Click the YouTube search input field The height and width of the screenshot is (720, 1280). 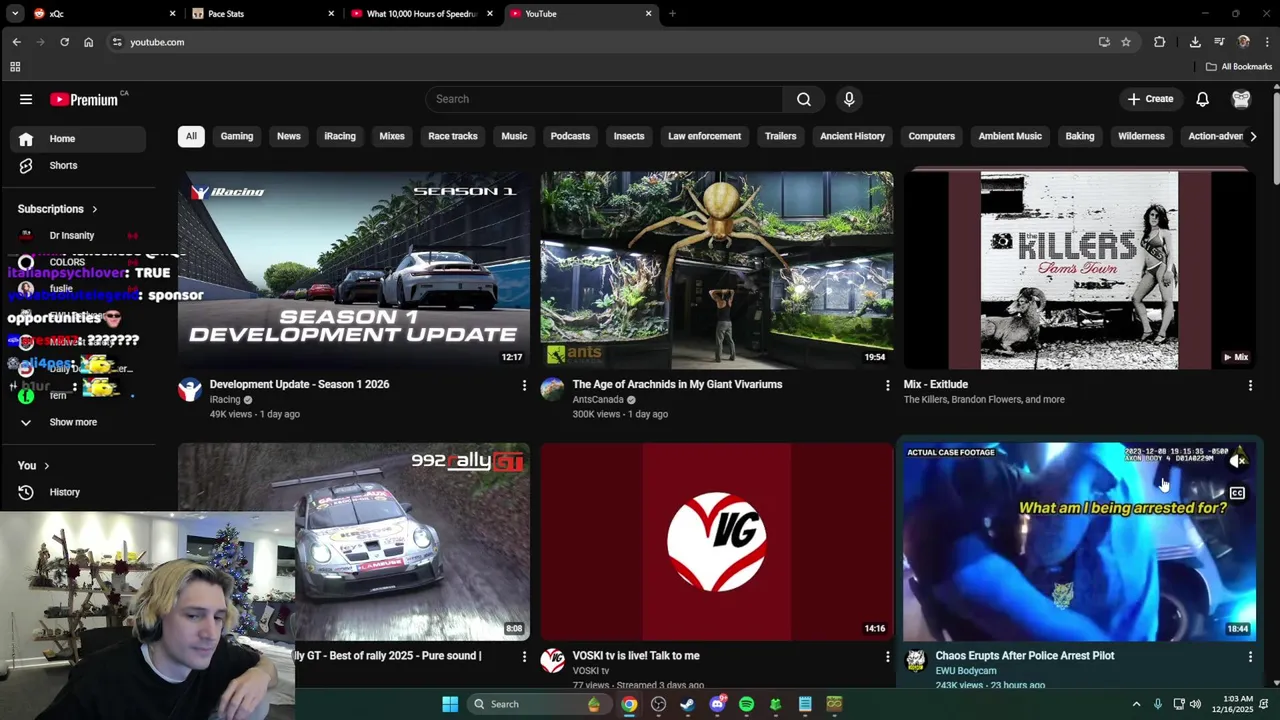click(x=604, y=99)
